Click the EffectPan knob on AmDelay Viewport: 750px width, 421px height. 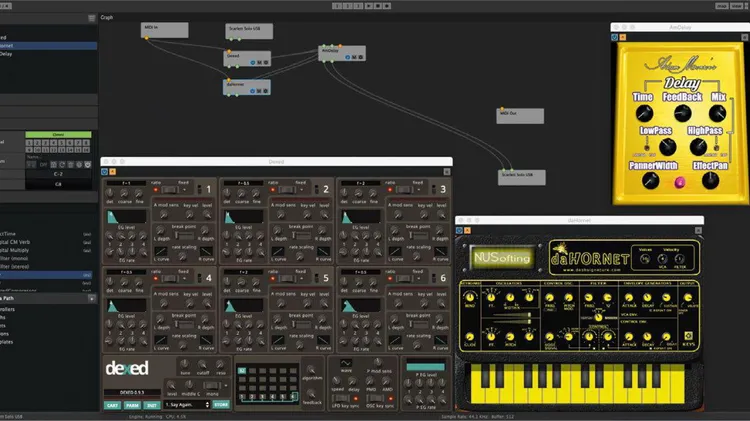pyautogui.click(x=710, y=181)
